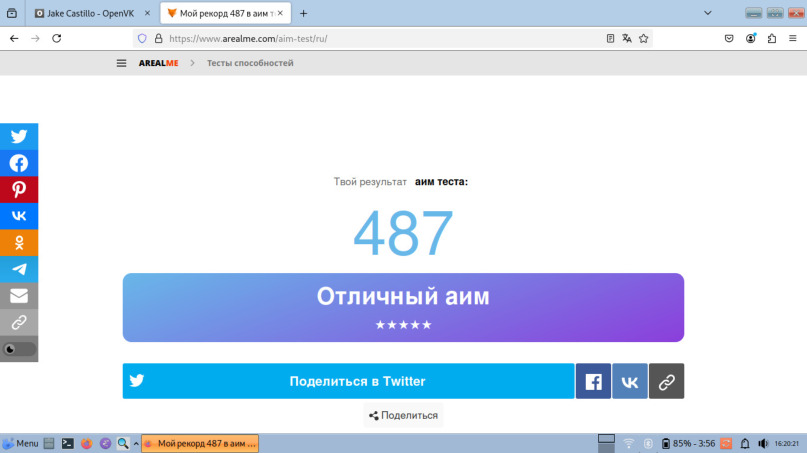Viewport: 807px width, 453px height.
Task: Click the Поделиться share button
Action: 404,415
